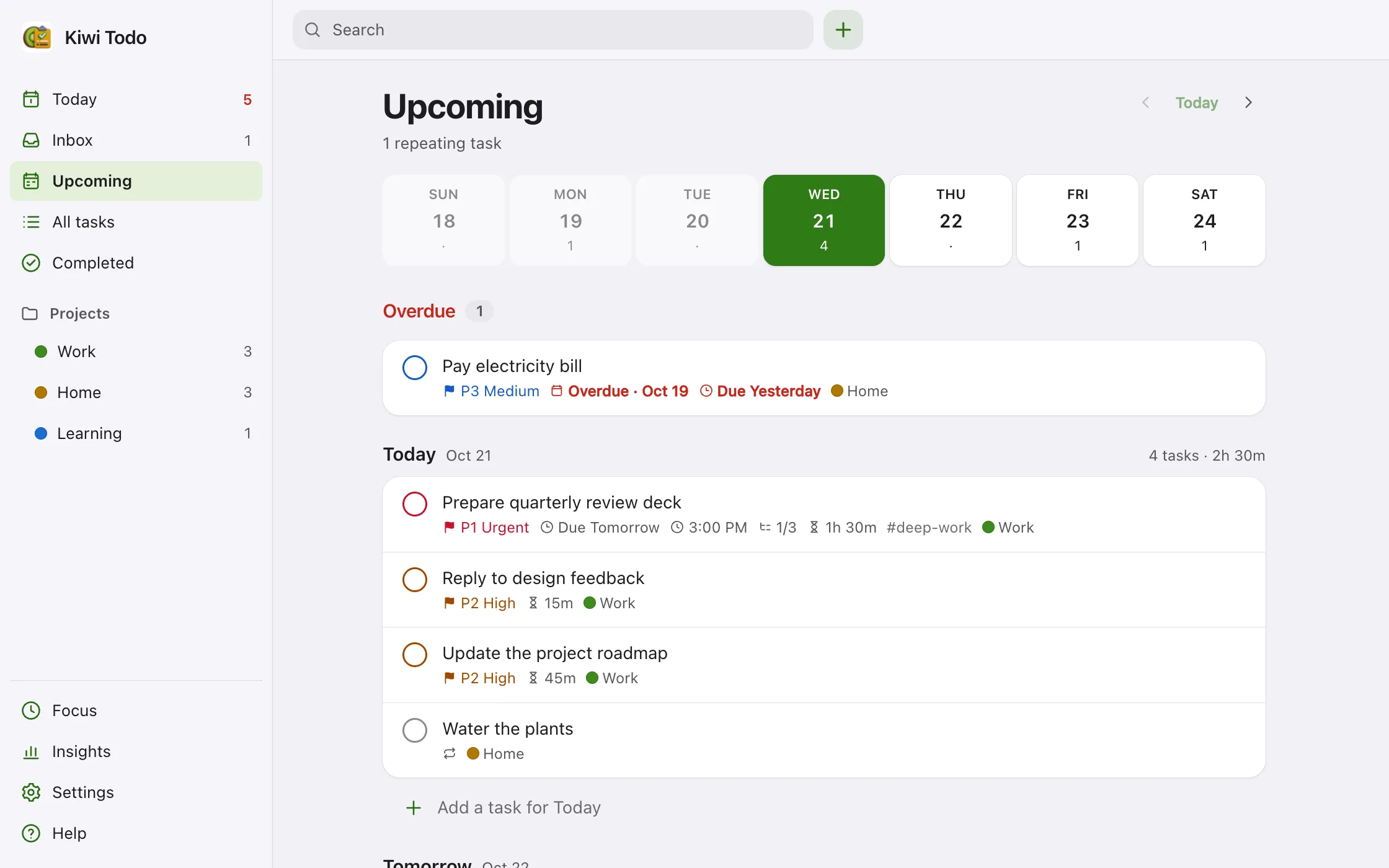
Task: Select Upcoming in the sidebar
Action: click(136, 181)
